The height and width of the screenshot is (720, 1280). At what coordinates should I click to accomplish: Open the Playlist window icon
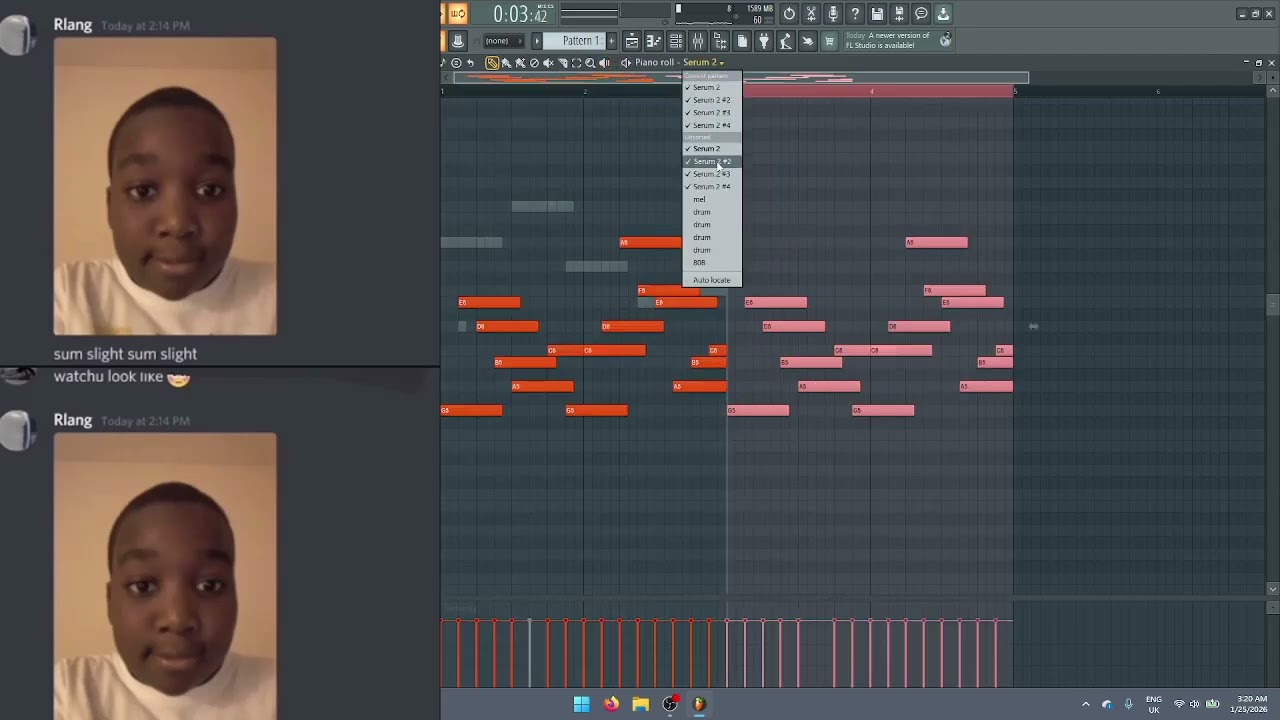coord(632,41)
